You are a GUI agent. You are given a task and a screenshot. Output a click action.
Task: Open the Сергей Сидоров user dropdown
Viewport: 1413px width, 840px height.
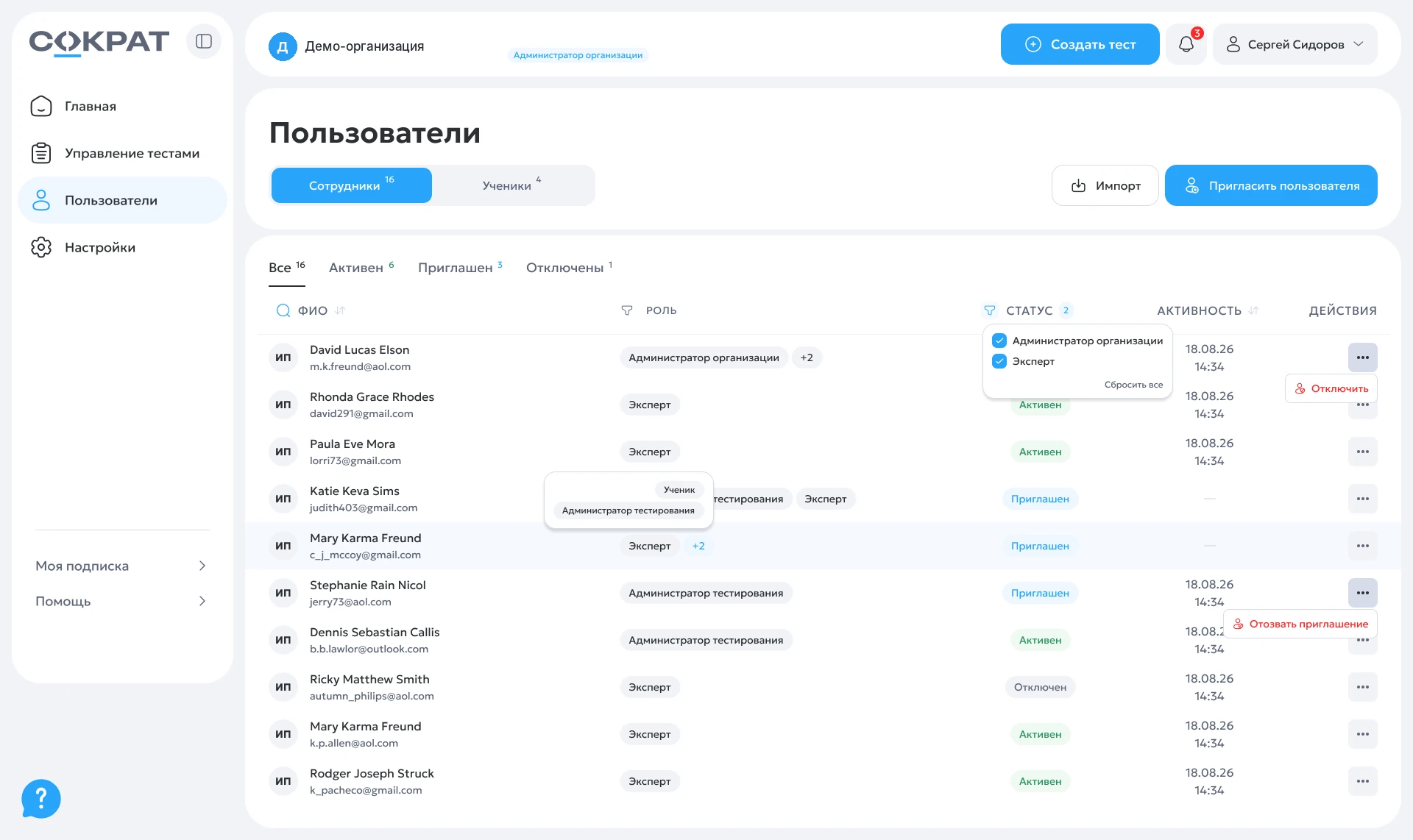tap(1295, 44)
